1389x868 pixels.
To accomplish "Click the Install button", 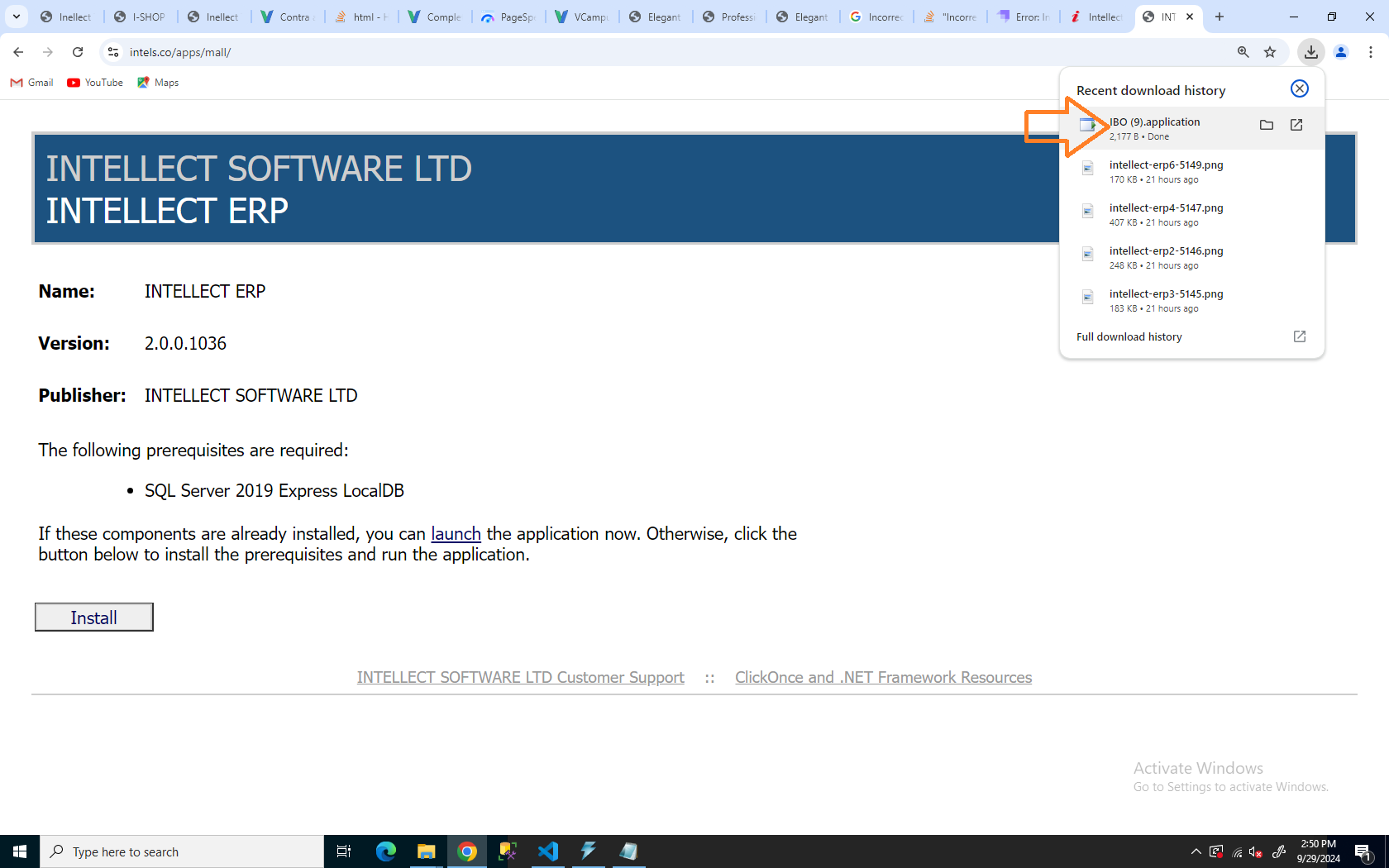I will click(x=94, y=617).
